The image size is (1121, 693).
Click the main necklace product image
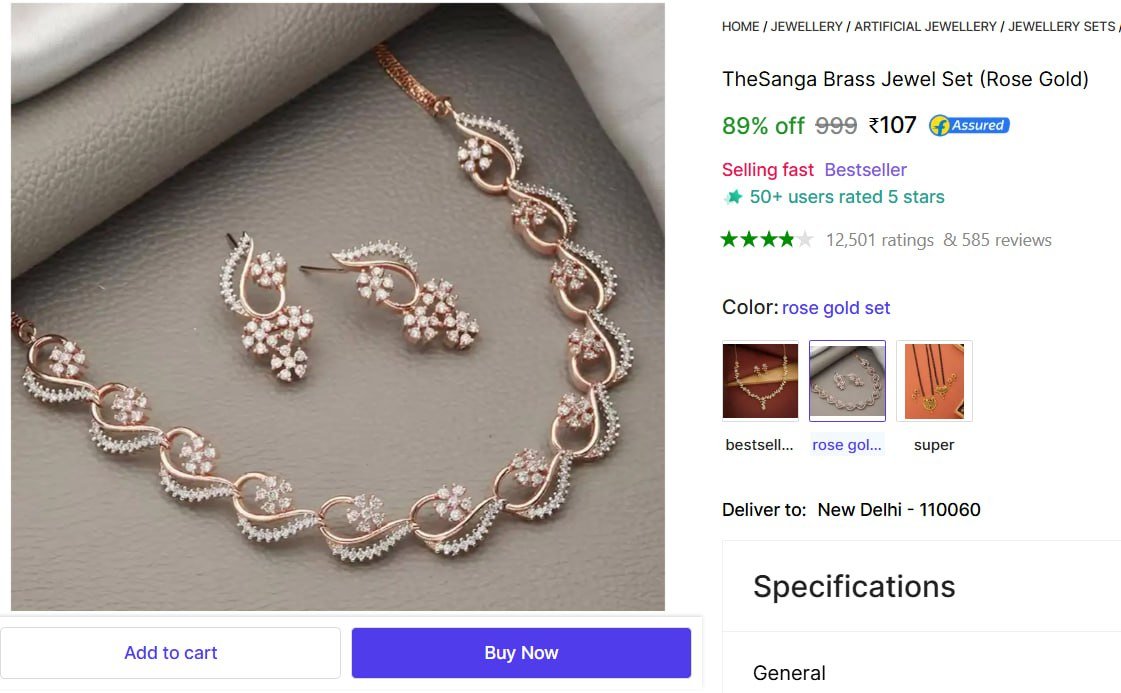click(x=338, y=306)
